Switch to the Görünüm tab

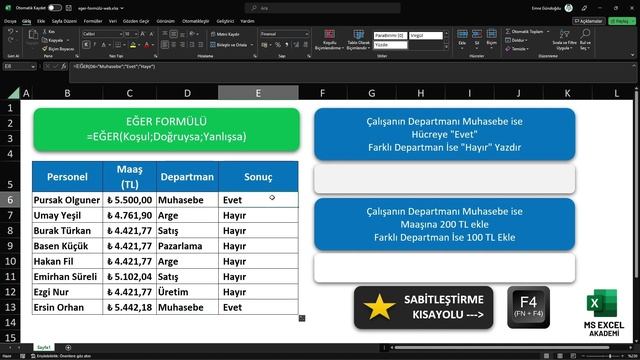point(165,21)
